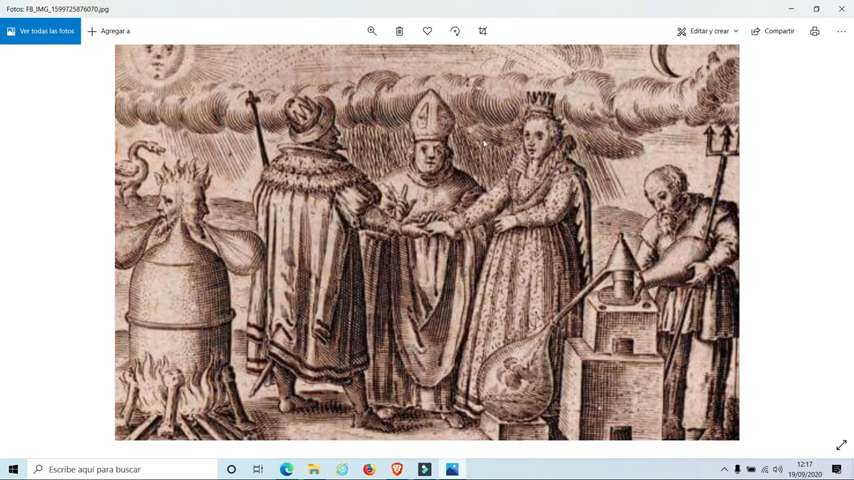Open the dark green arrow app on taskbar

pyautogui.click(x=425, y=469)
